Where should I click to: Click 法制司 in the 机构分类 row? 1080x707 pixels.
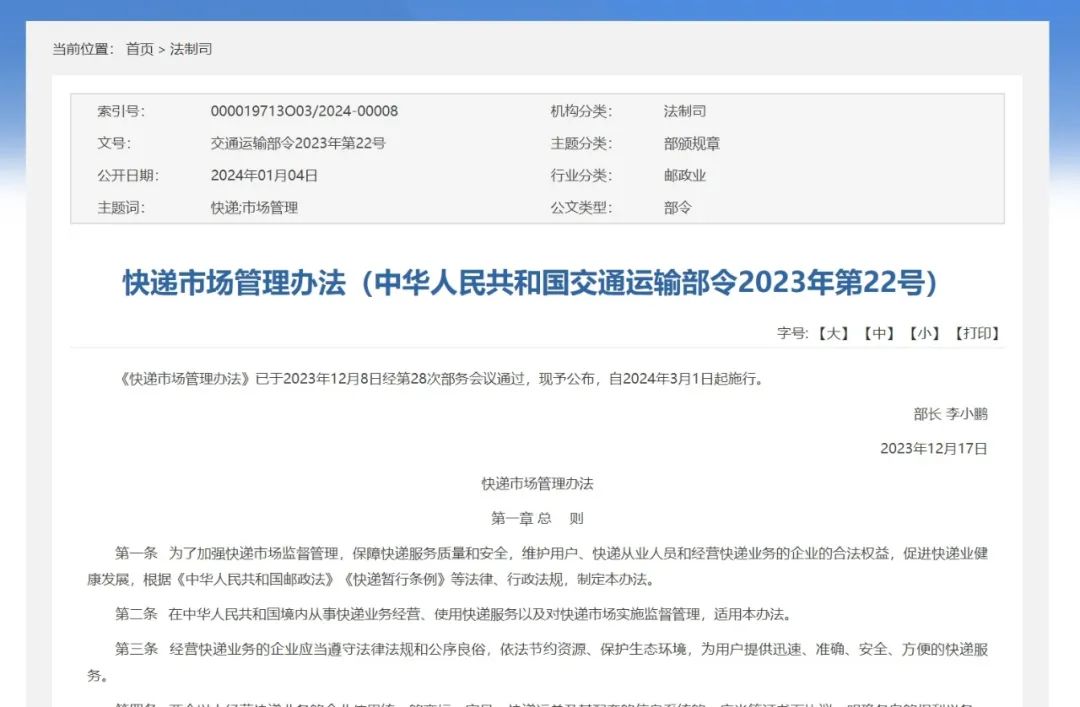[684, 111]
